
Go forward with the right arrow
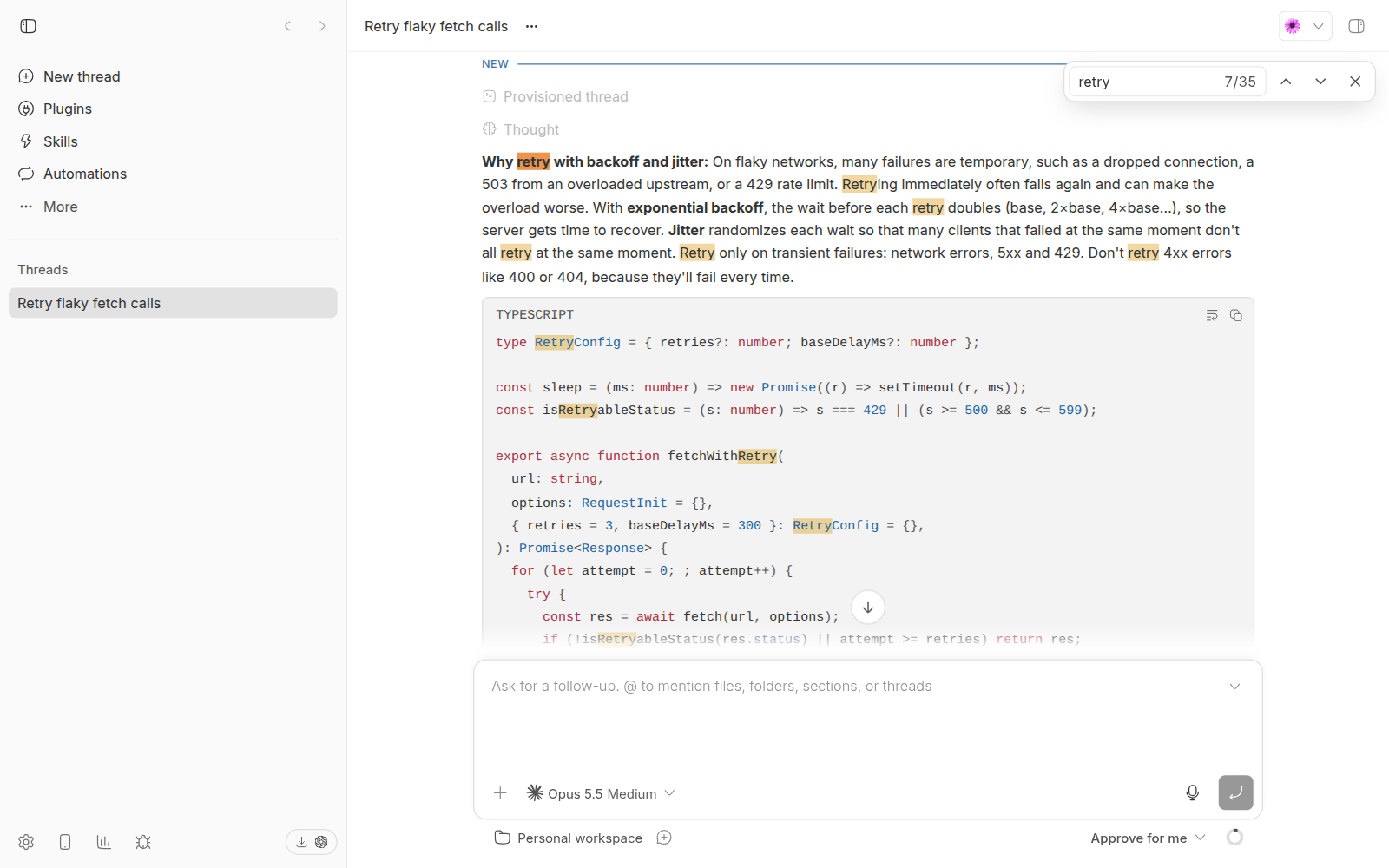[x=322, y=26]
